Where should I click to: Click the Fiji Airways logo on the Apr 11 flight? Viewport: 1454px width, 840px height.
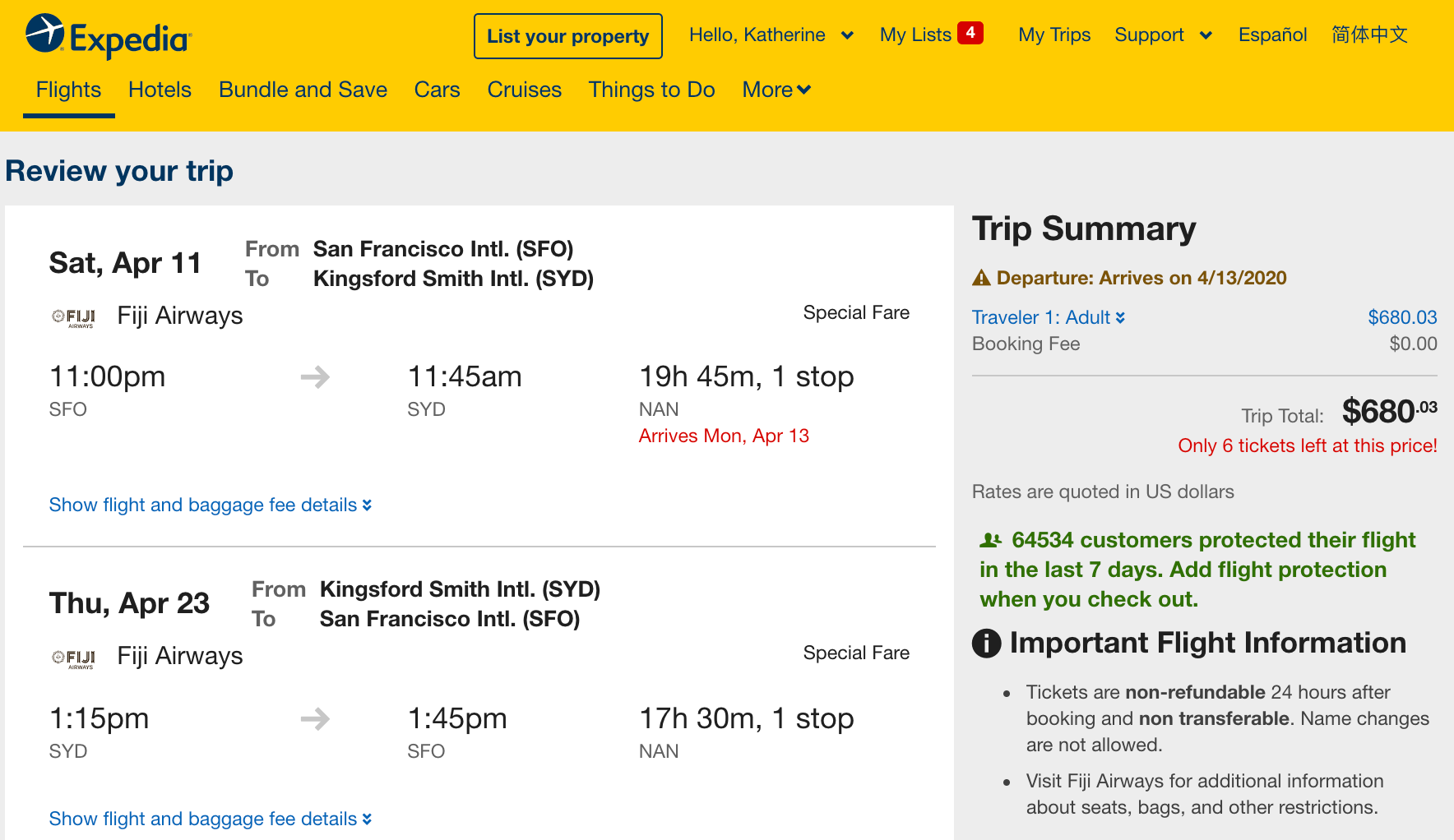74,317
